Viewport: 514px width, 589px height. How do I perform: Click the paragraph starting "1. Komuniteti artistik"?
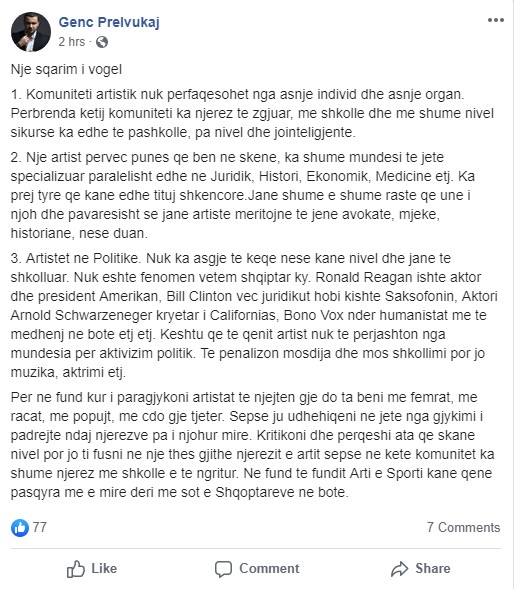pyautogui.click(x=252, y=113)
